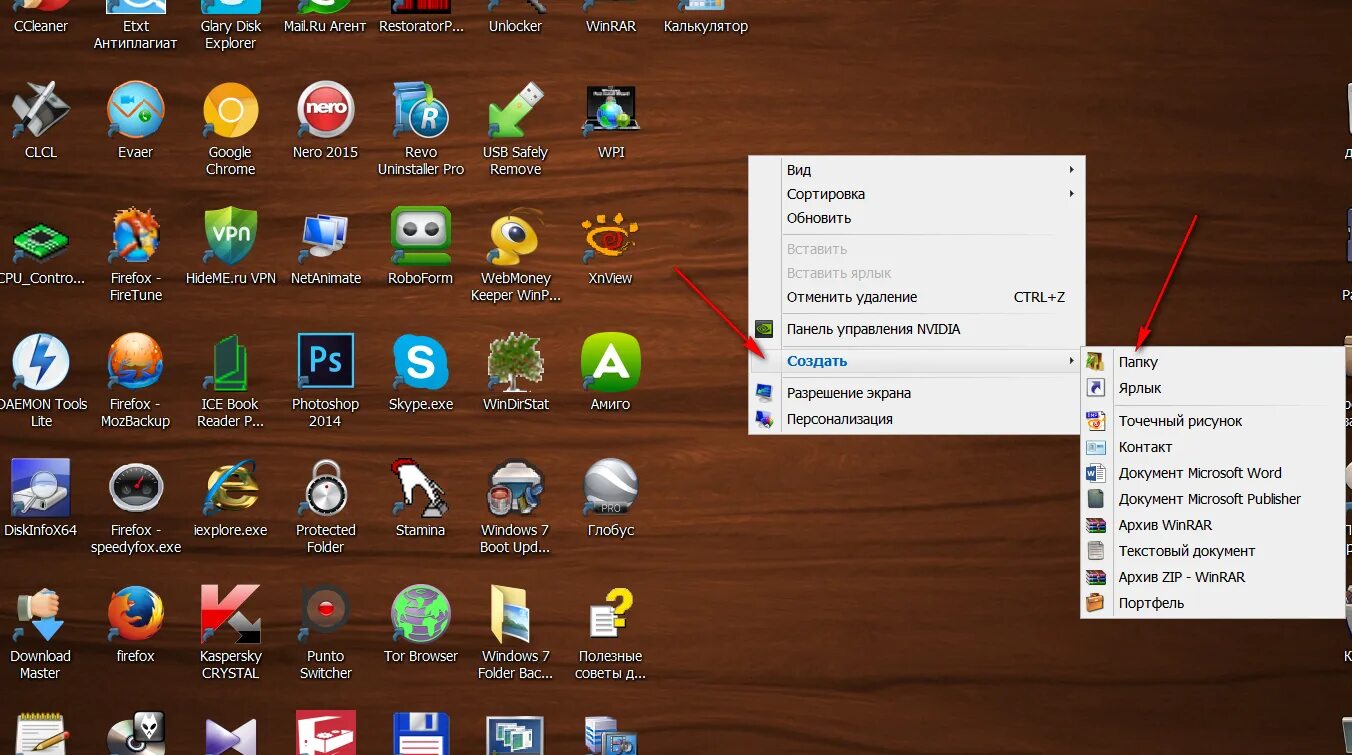This screenshot has height=755, width=1352.
Task: Select Полезные советы shortcut
Action: click(x=610, y=615)
